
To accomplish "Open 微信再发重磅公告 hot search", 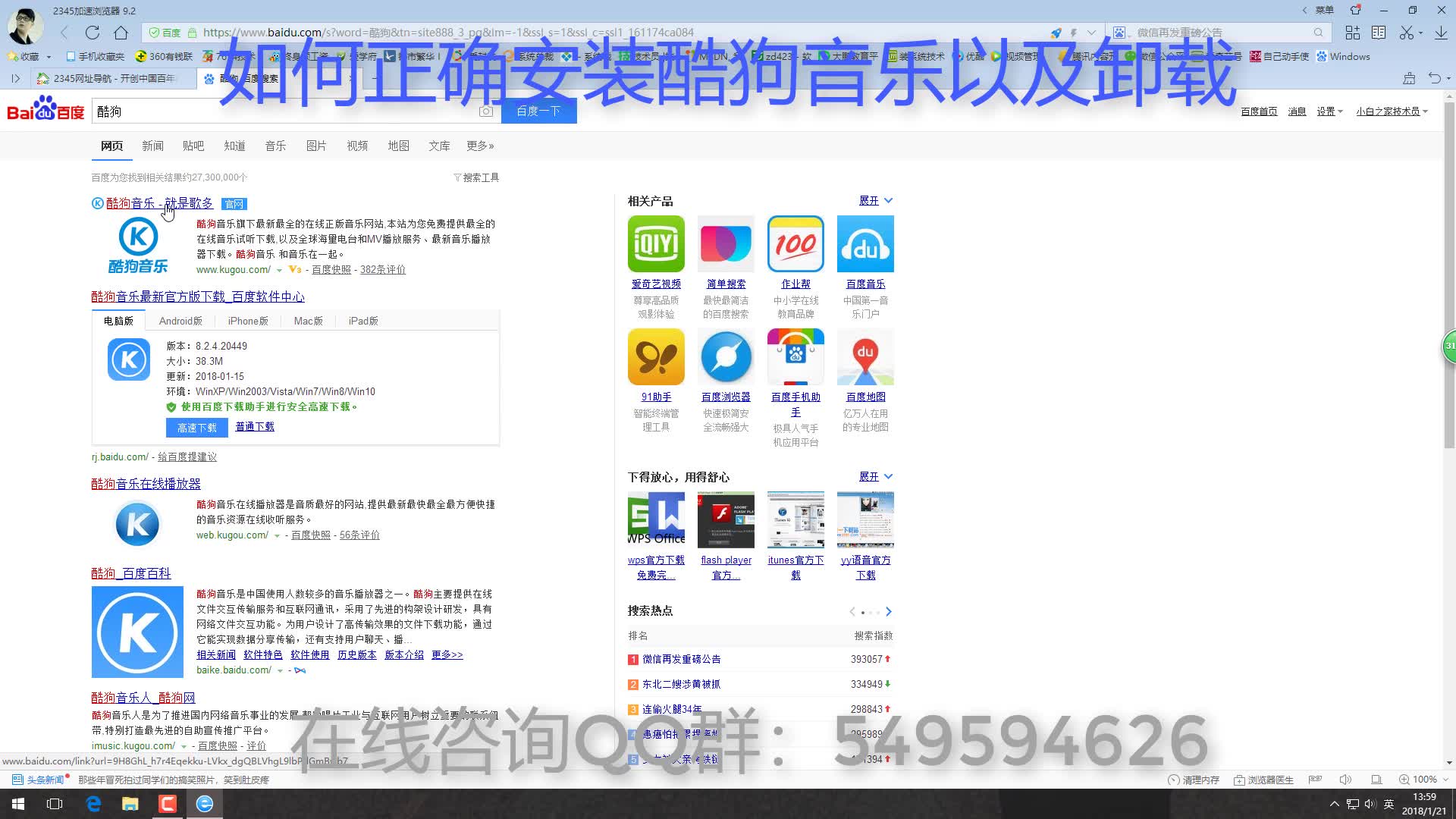I will [682, 660].
